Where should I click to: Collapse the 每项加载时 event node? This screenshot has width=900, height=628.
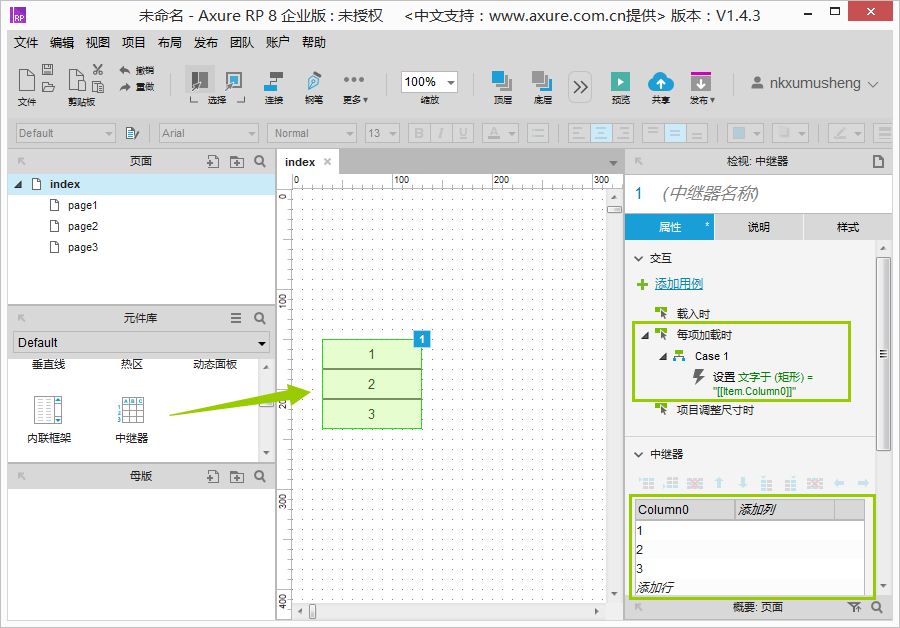tap(645, 335)
